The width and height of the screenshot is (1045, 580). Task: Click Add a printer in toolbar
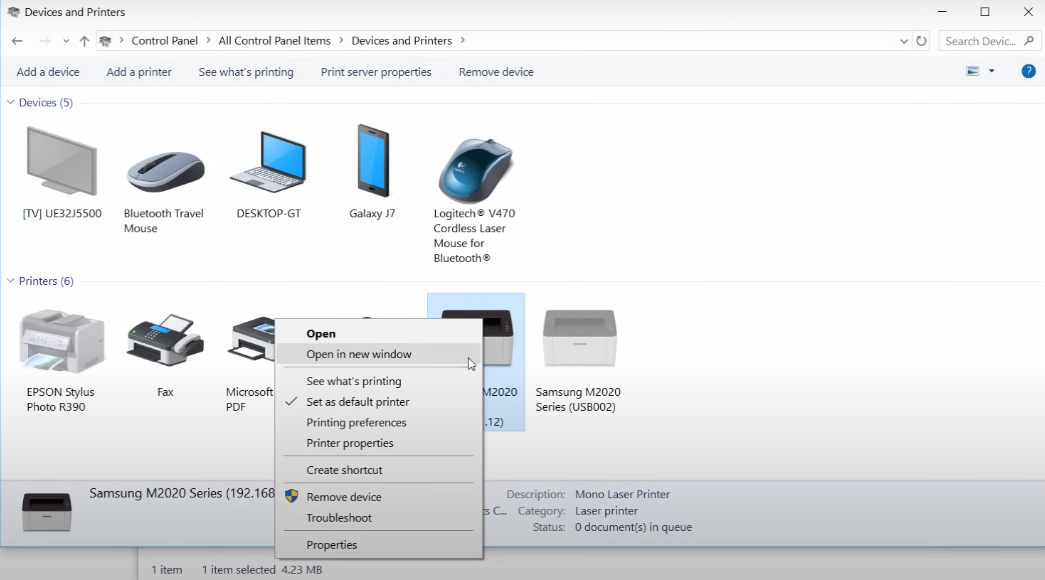tap(139, 72)
